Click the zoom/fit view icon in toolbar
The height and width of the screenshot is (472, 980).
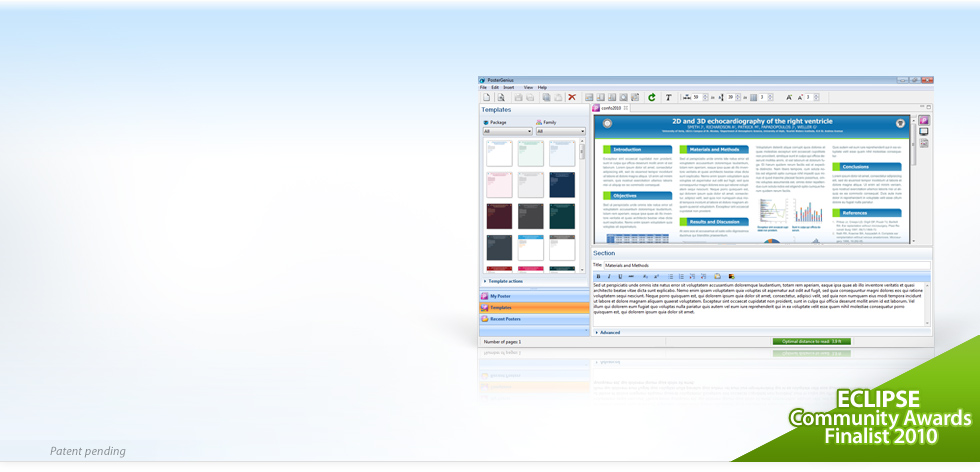pos(624,97)
